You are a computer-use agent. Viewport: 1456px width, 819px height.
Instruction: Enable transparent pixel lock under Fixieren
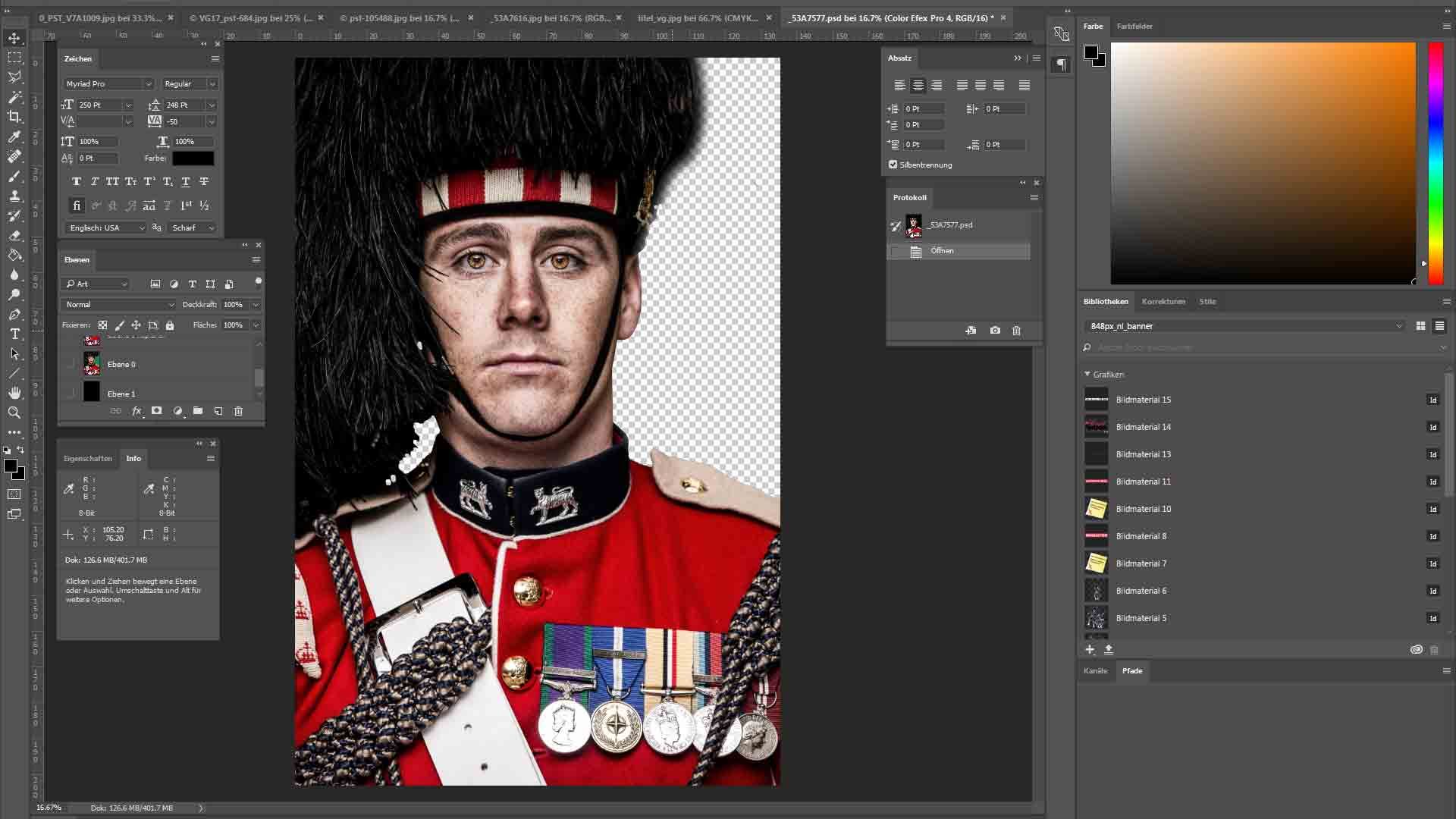[103, 325]
